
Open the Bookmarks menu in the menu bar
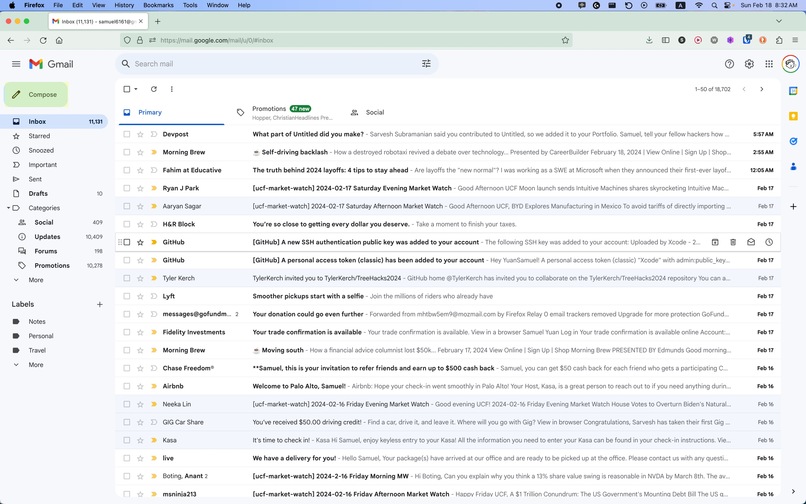click(158, 5)
